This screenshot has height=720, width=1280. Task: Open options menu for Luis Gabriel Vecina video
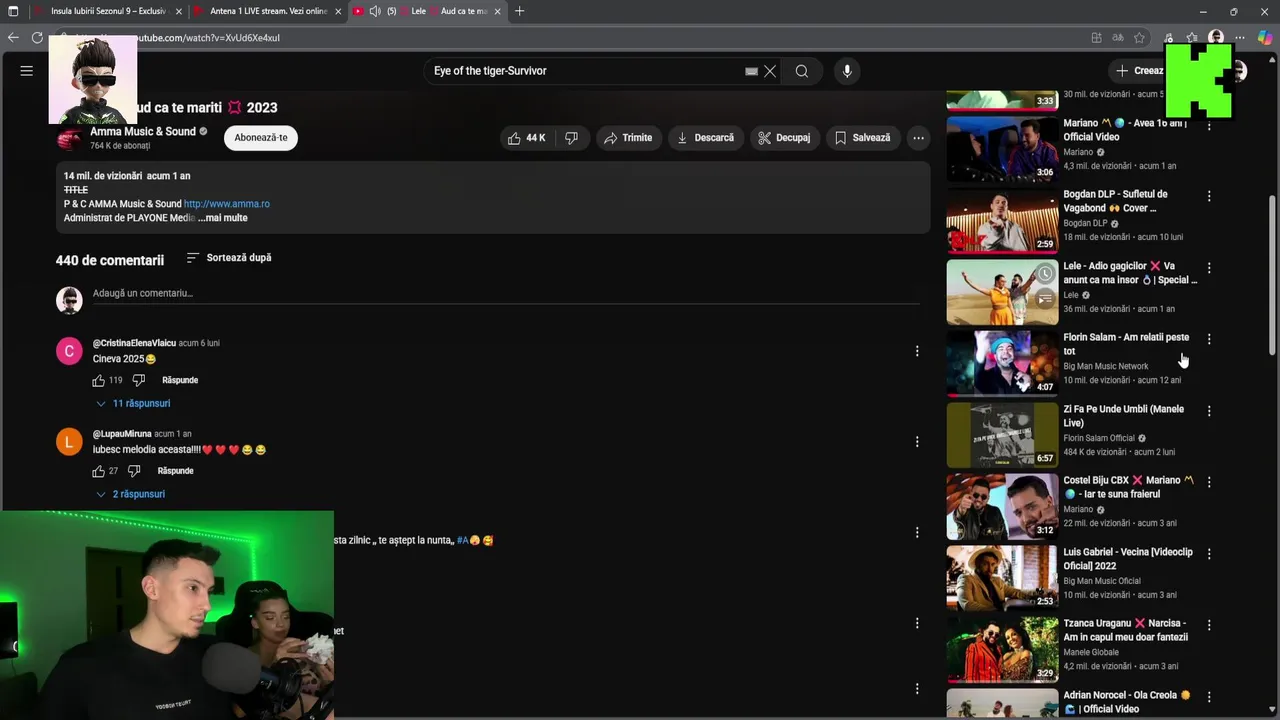click(1209, 554)
